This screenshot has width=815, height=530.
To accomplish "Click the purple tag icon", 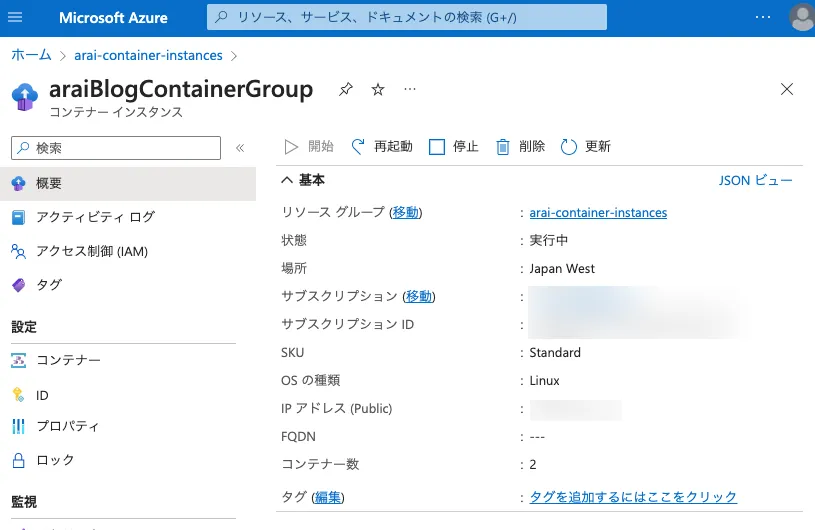I will click(x=18, y=285).
